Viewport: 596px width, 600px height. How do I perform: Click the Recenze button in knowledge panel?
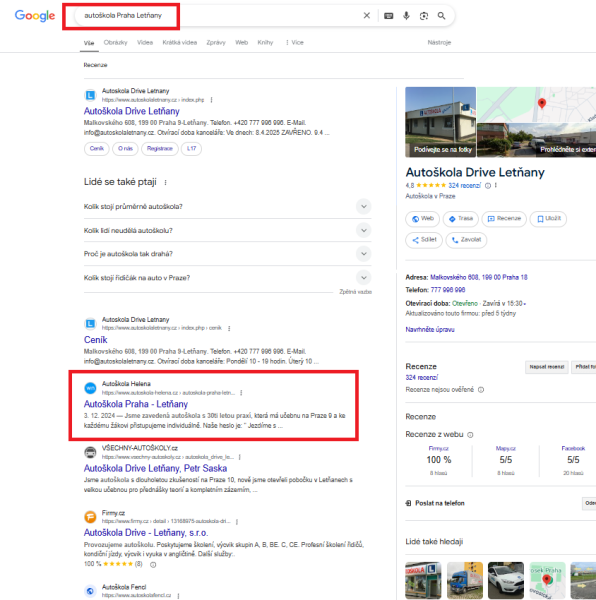point(504,219)
